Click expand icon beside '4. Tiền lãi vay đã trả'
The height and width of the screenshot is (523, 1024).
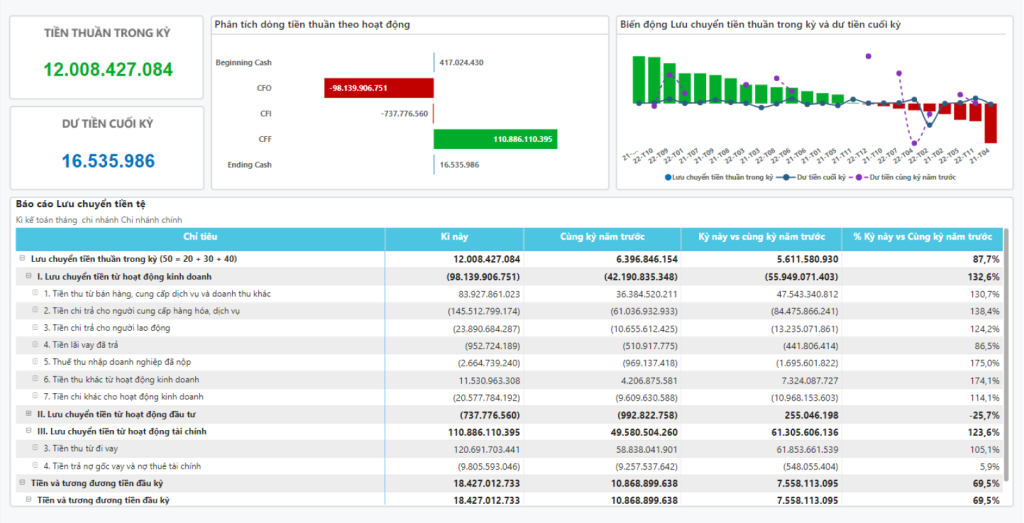(35, 345)
